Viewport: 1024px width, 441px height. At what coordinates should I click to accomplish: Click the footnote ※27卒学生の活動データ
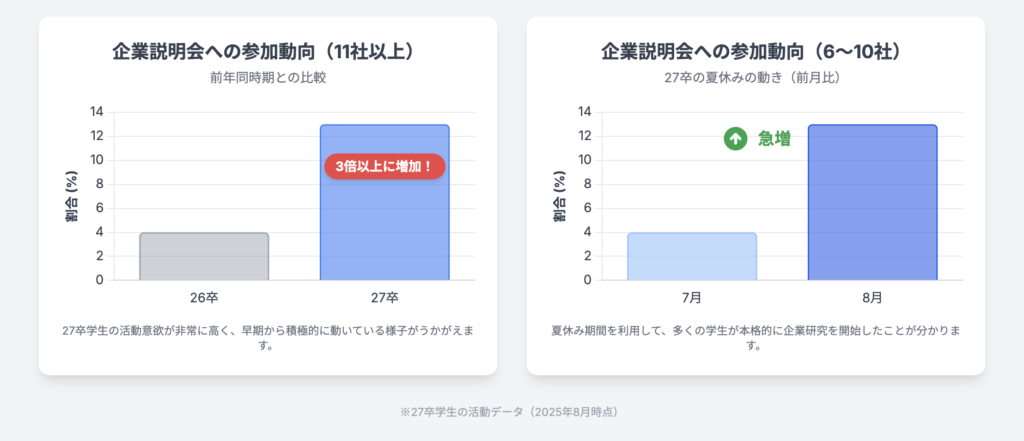click(512, 411)
